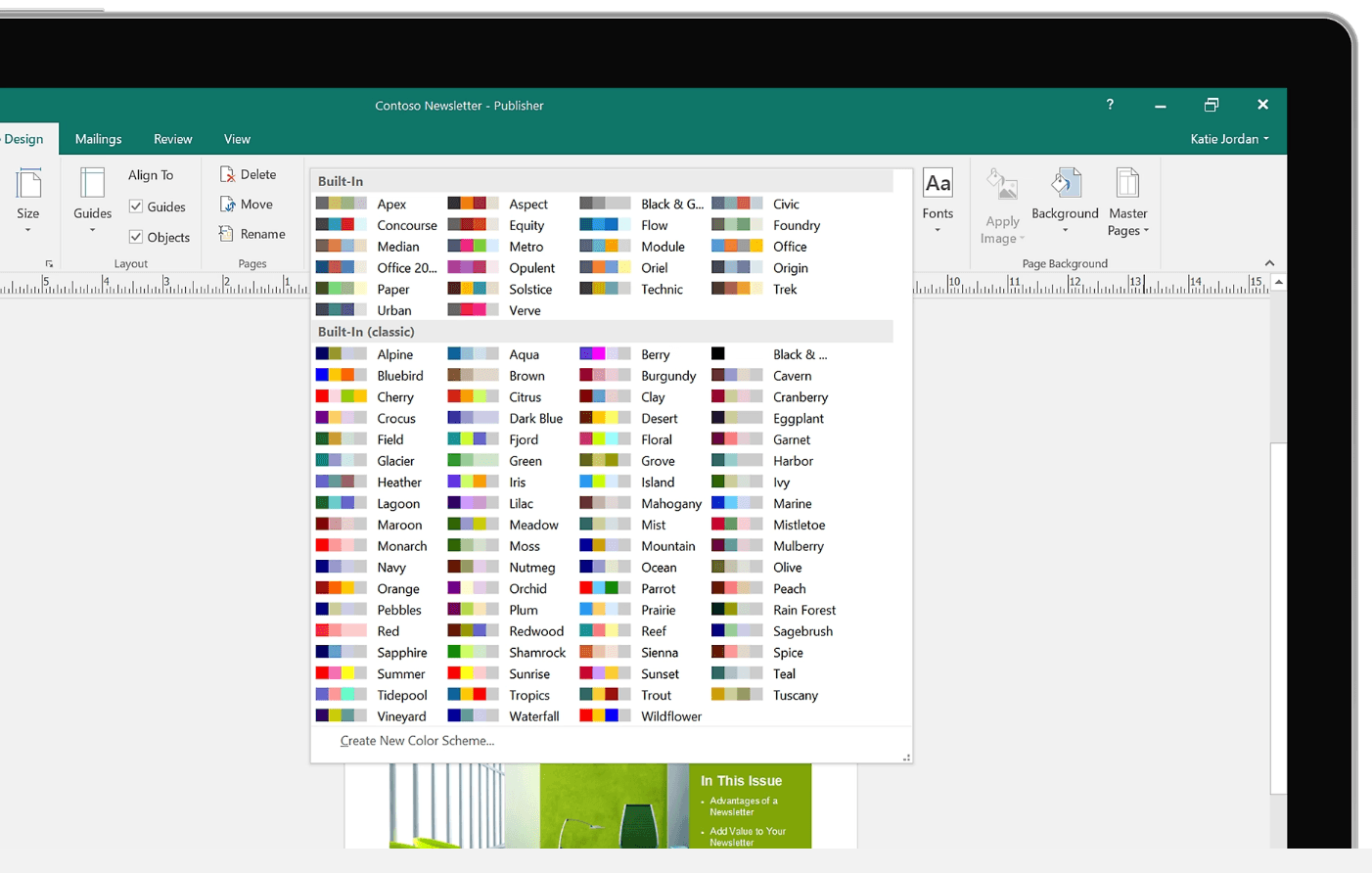Viewport: 1372px width, 873px height.
Task: Toggle the Guides checkbox
Action: point(138,207)
